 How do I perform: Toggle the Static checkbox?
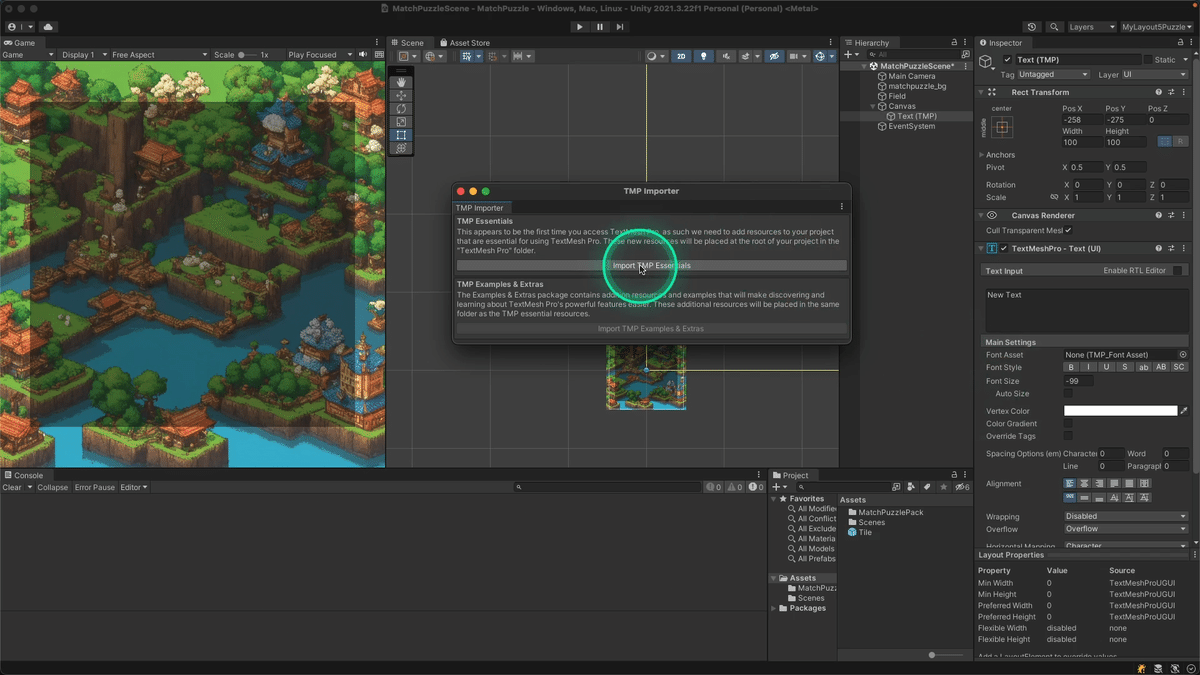tap(1148, 60)
